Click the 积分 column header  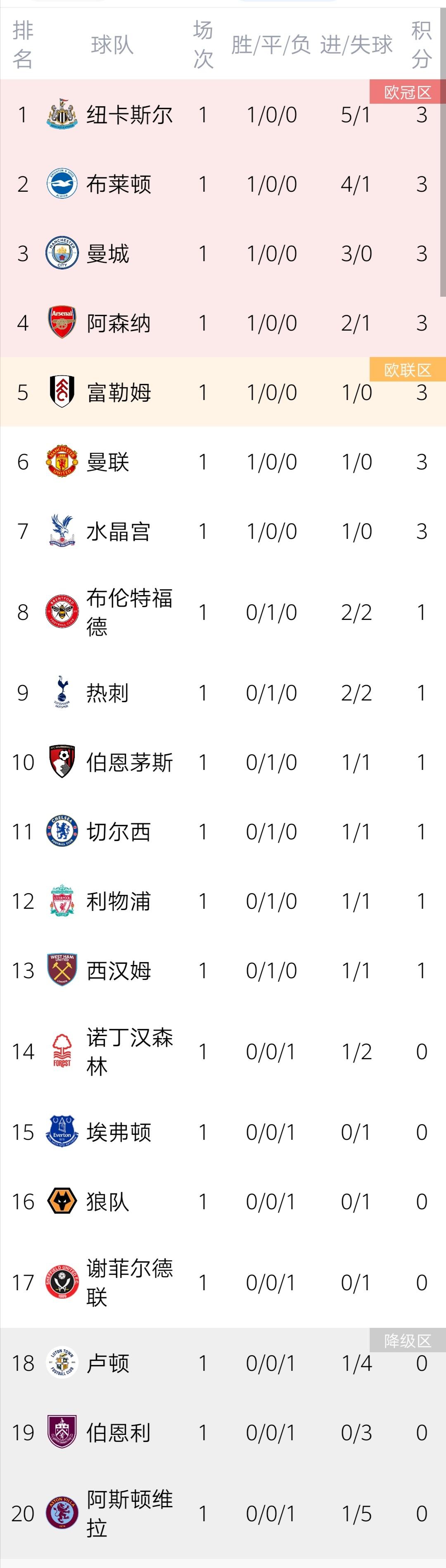point(422,45)
